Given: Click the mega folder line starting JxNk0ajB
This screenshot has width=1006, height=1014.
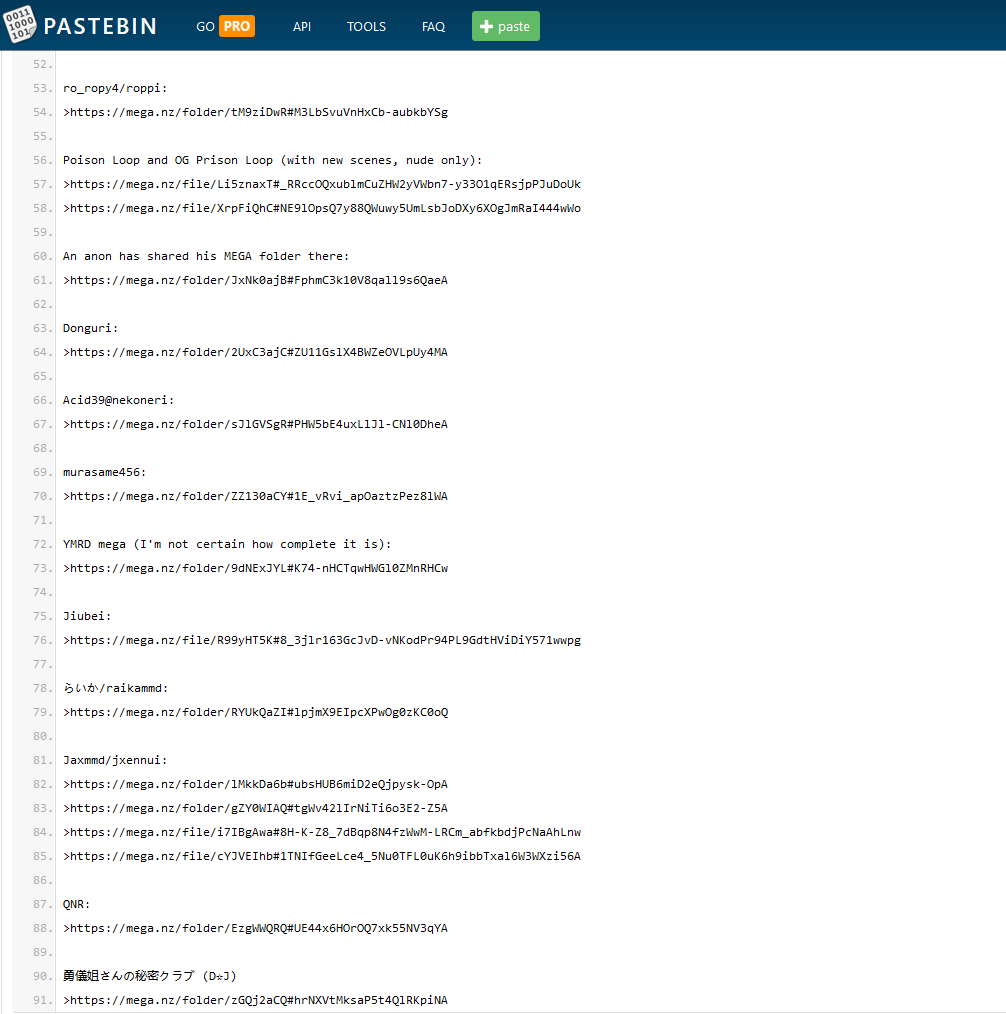Looking at the screenshot, I should tap(255, 280).
